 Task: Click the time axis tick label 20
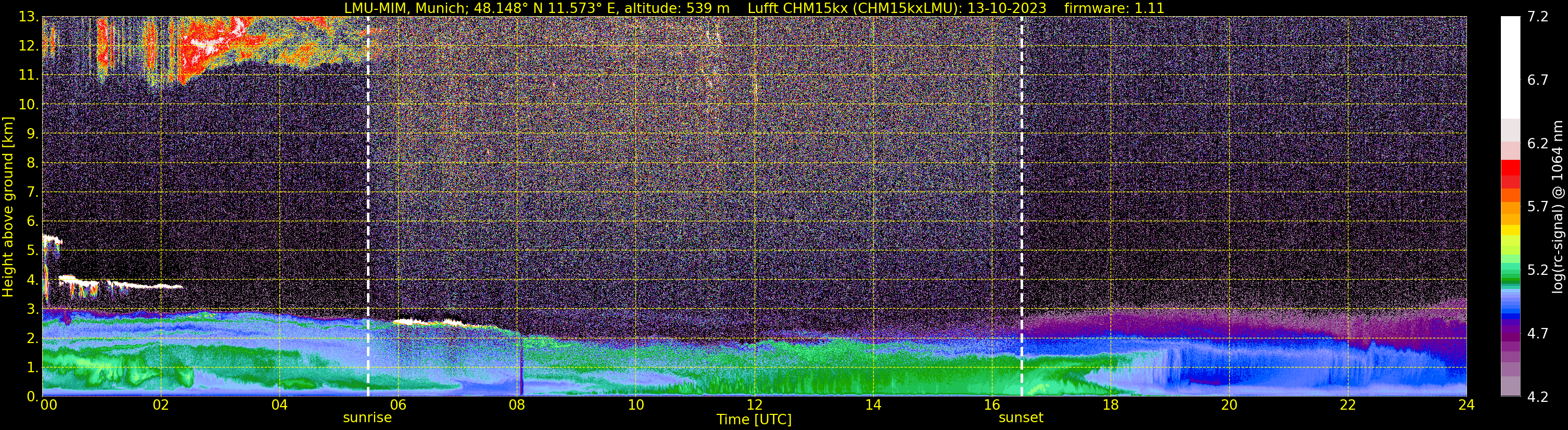point(1229,405)
